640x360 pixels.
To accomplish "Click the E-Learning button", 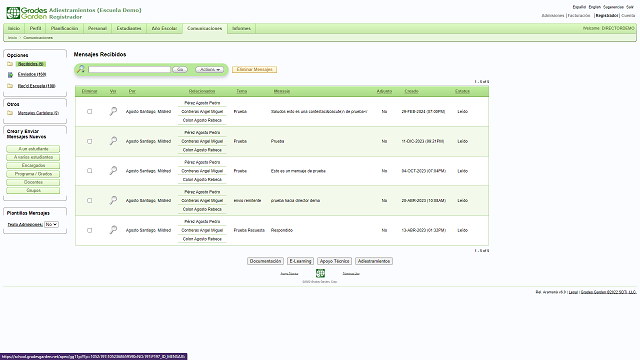I will 300,261.
